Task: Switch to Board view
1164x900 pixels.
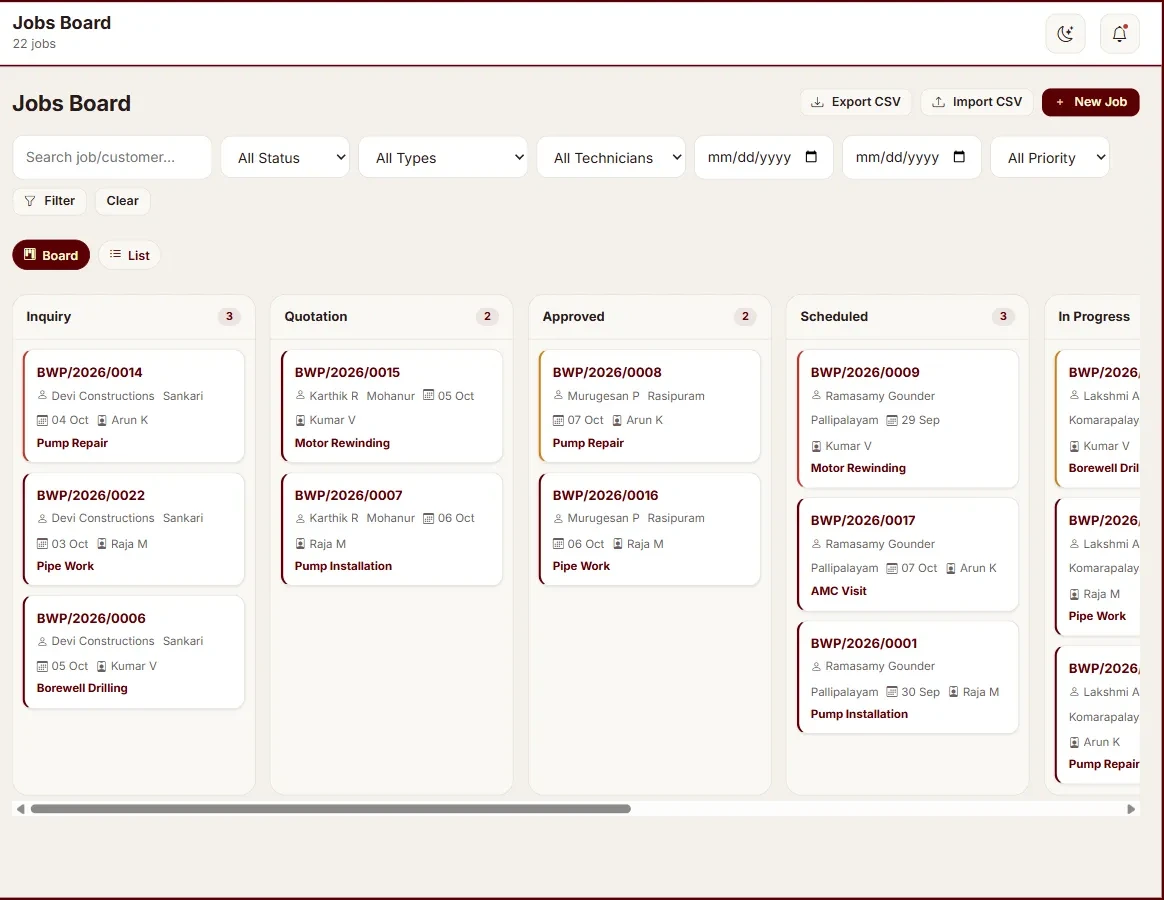Action: click(x=51, y=255)
